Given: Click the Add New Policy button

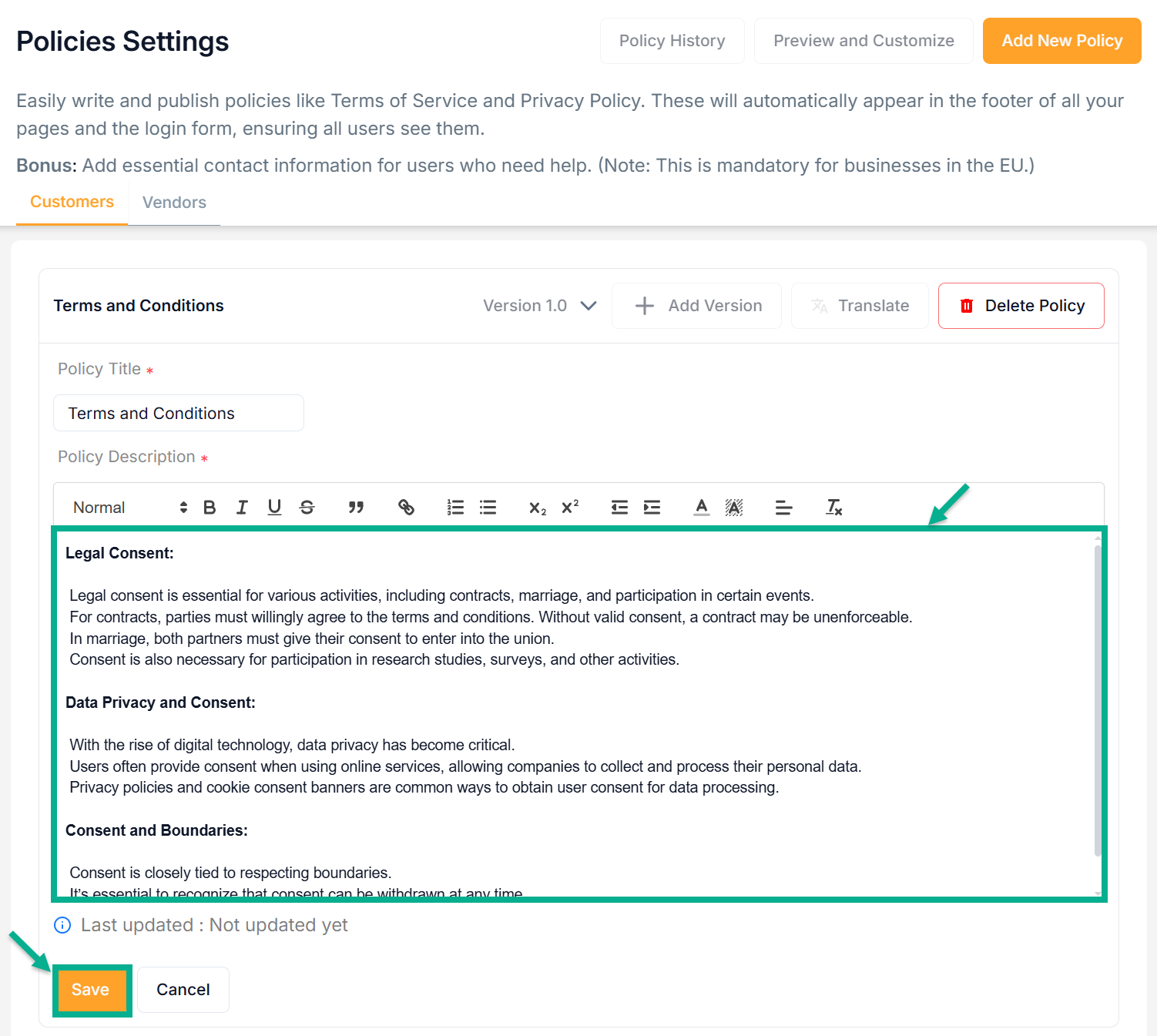Looking at the screenshot, I should 1061,41.
